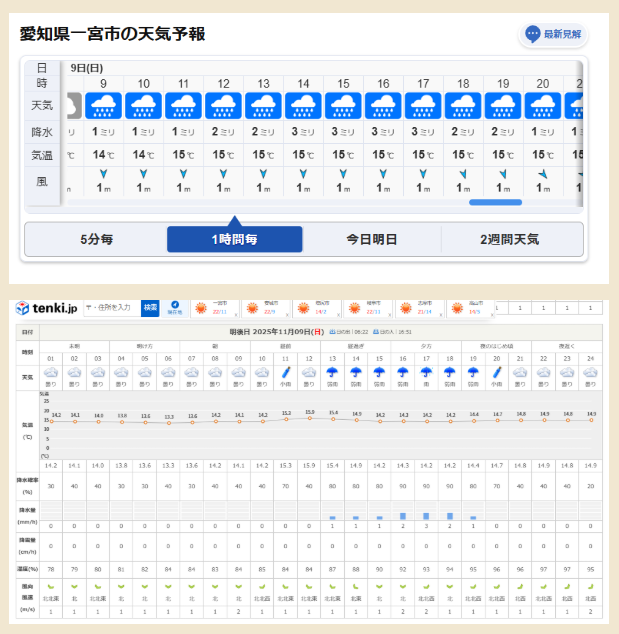Focus the 市・住所を入力 search field
The width and height of the screenshot is (619, 634).
click(112, 308)
